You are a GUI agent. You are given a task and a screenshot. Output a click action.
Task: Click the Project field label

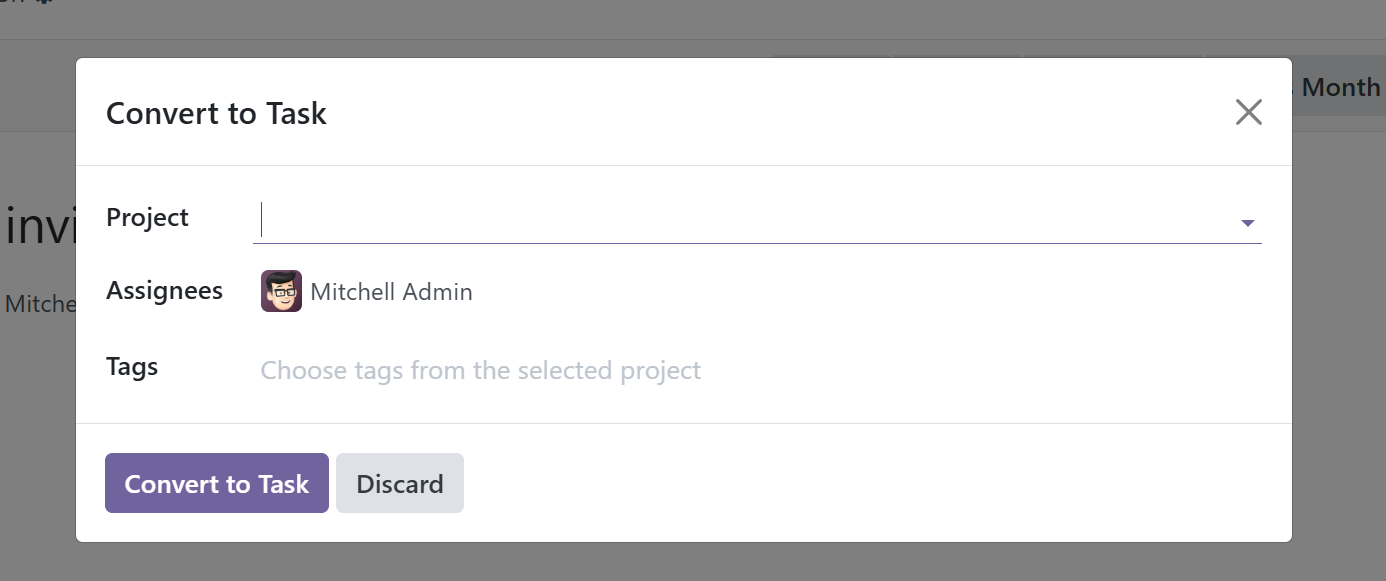point(147,217)
